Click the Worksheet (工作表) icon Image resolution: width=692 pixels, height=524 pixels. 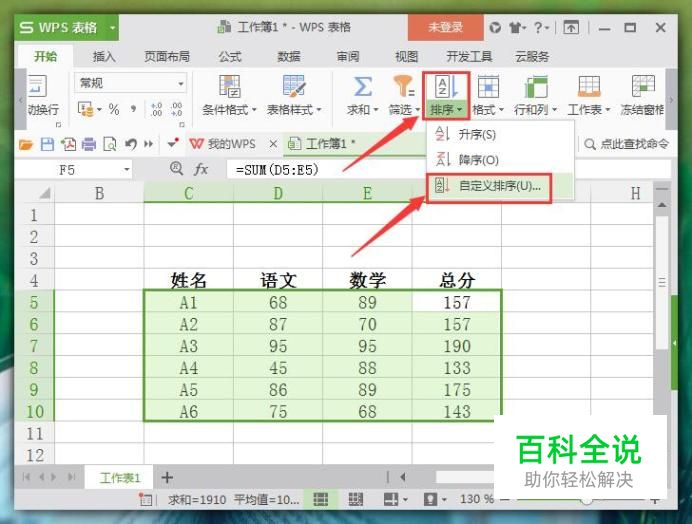tap(589, 87)
